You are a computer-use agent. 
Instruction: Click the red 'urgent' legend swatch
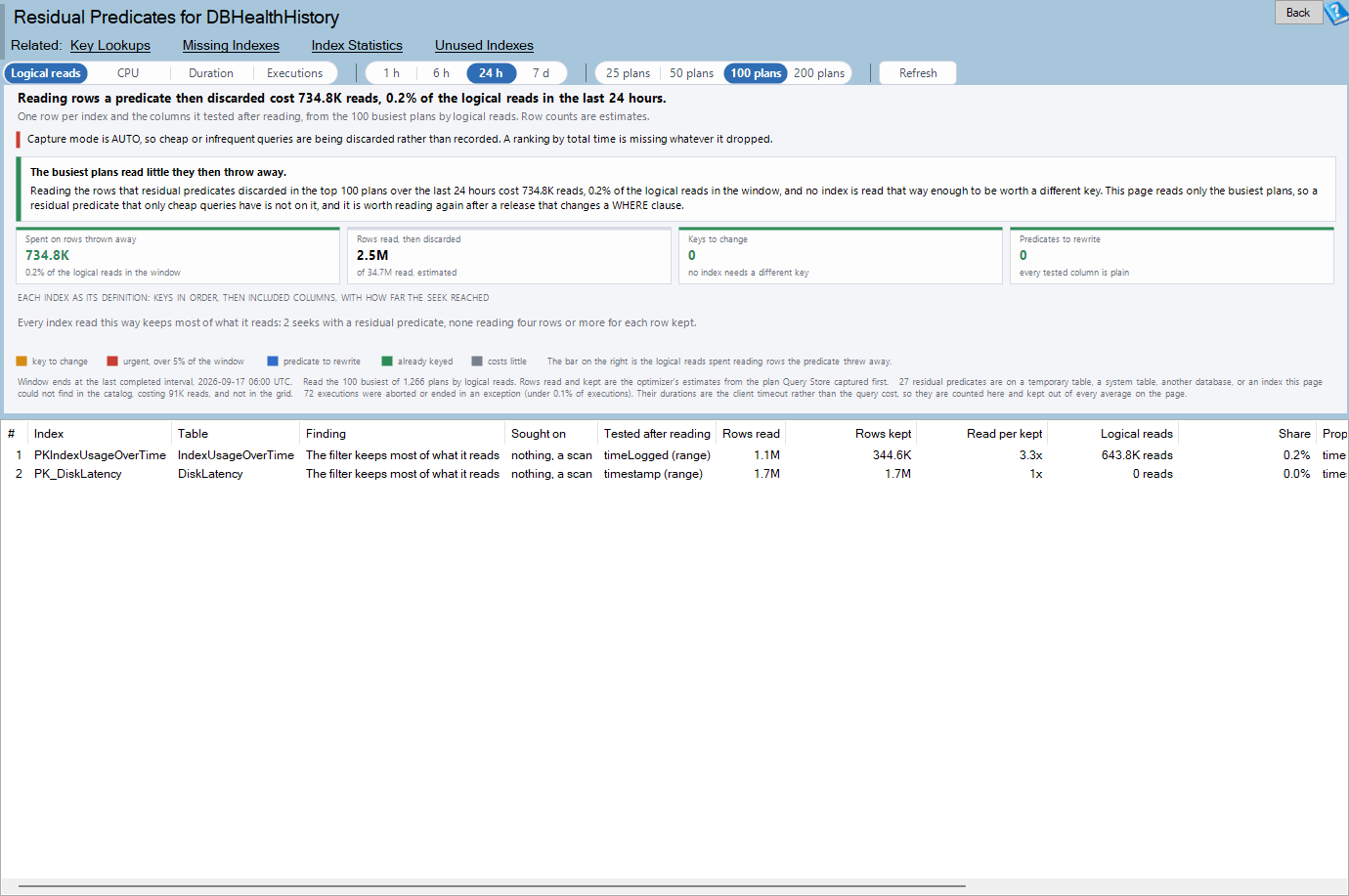click(x=112, y=361)
